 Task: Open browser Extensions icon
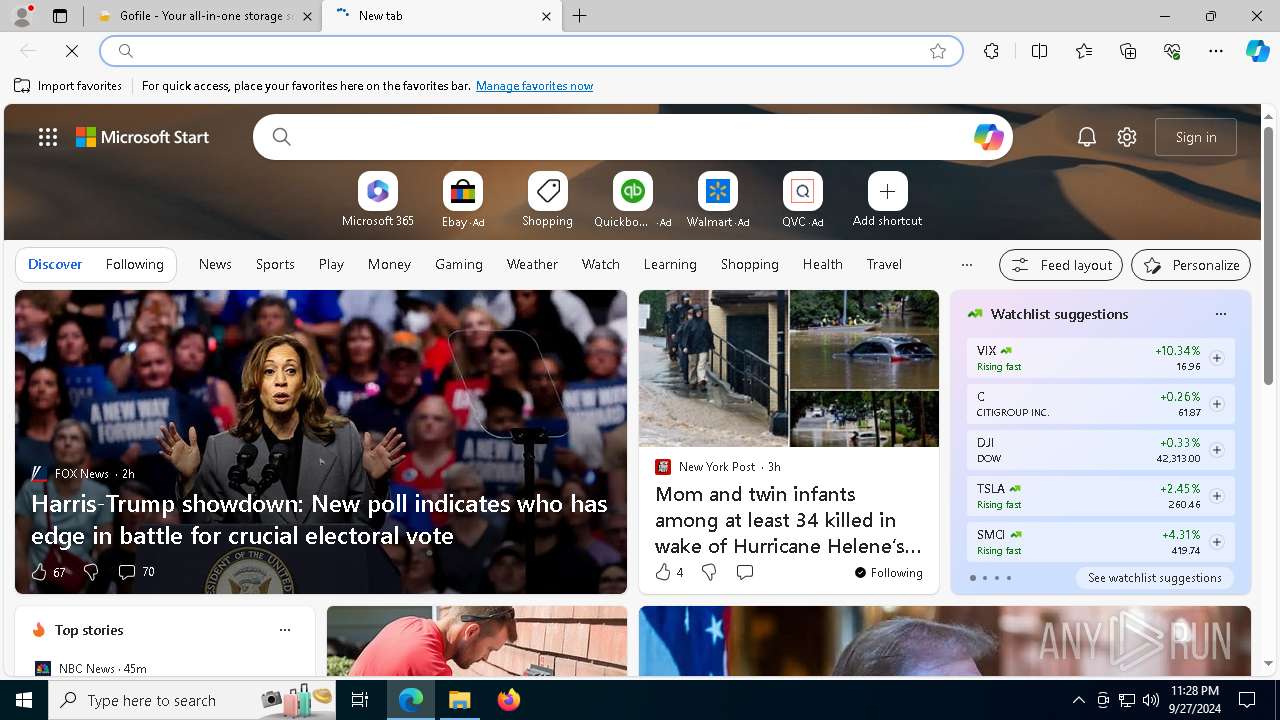[x=991, y=51]
